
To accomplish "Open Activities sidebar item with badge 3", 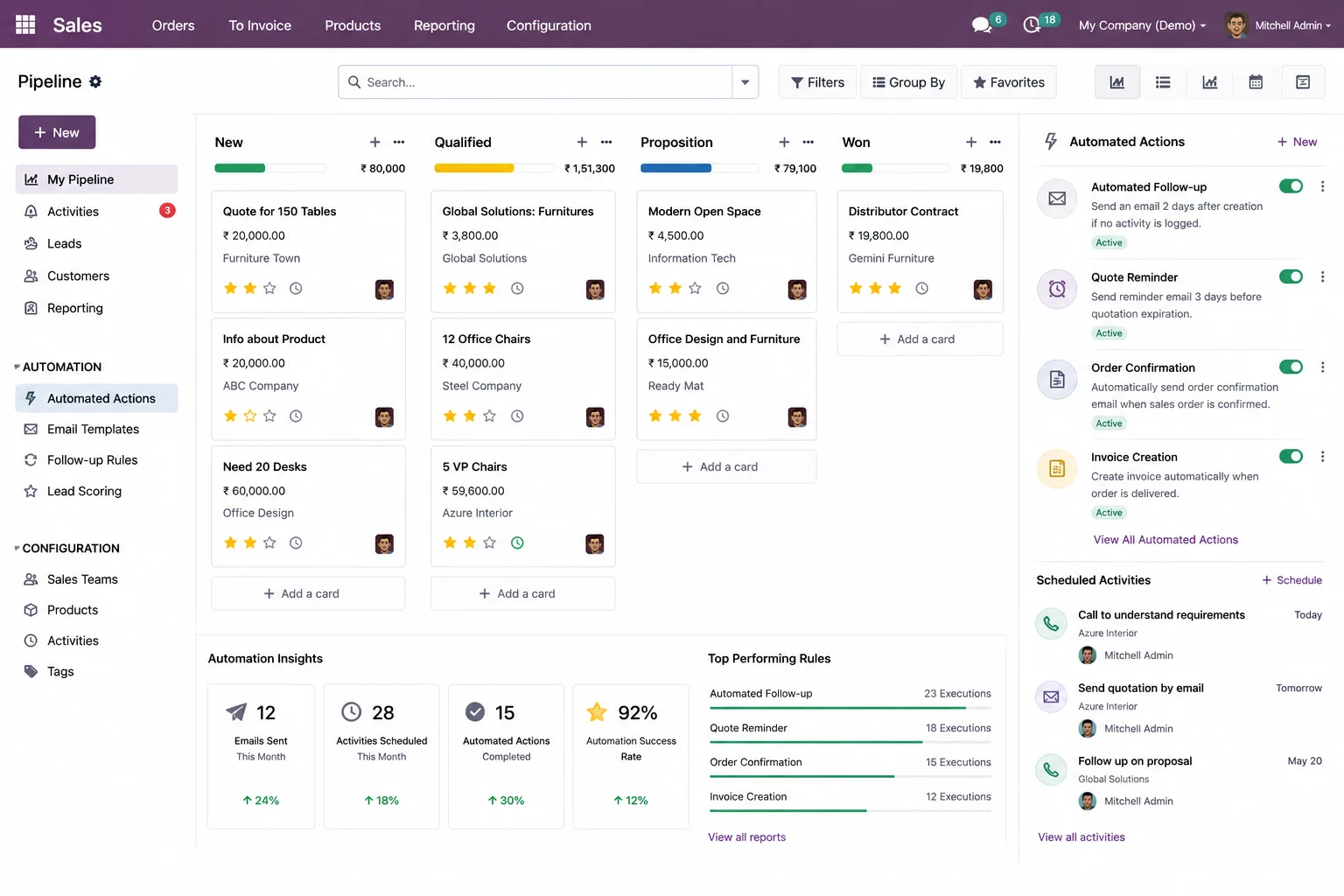I will pos(96,211).
